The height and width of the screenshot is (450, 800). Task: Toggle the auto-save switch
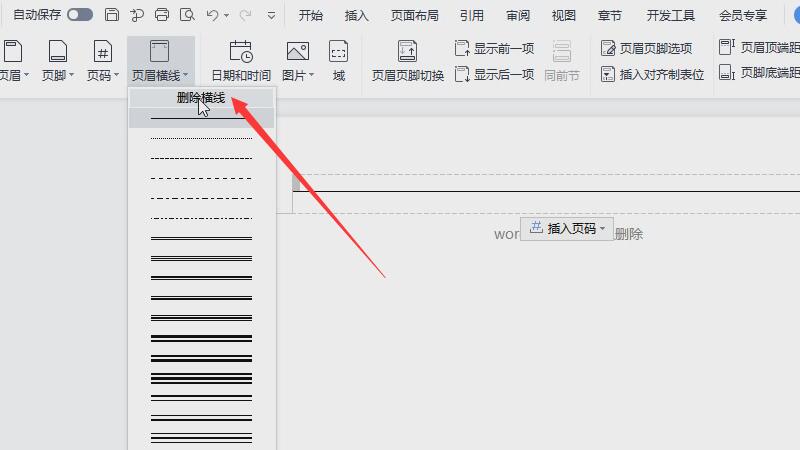pyautogui.click(x=80, y=15)
